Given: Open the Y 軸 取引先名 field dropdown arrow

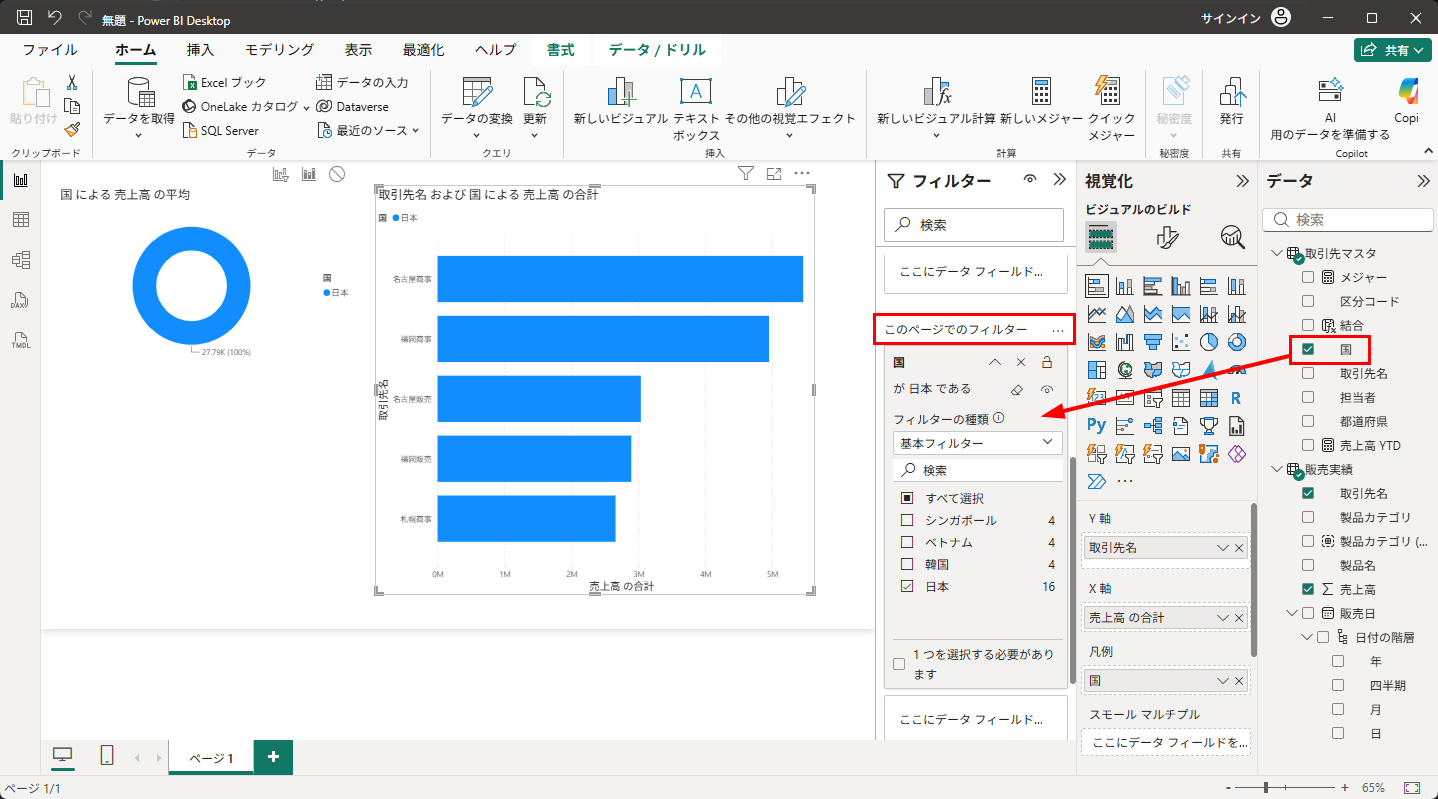Looking at the screenshot, I should click(x=1222, y=548).
